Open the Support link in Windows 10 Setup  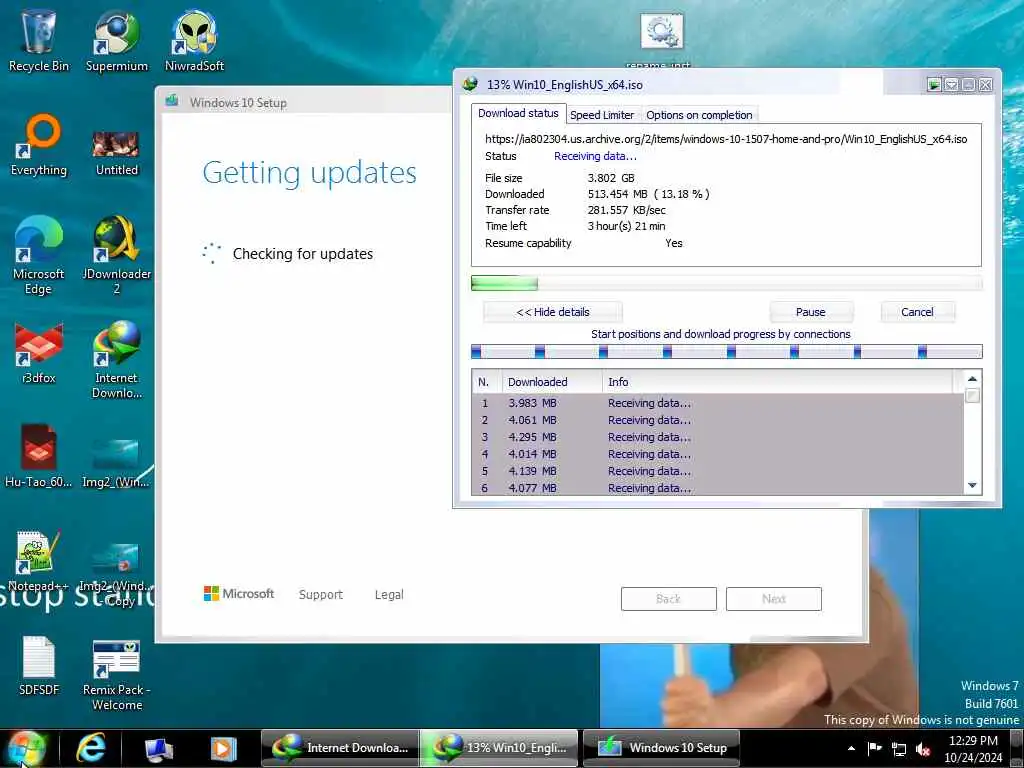(320, 594)
